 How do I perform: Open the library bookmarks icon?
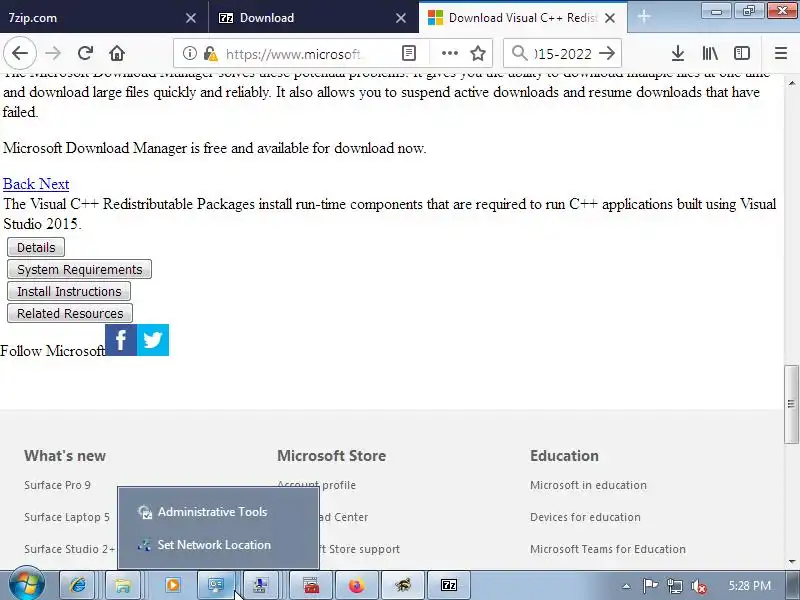[710, 53]
